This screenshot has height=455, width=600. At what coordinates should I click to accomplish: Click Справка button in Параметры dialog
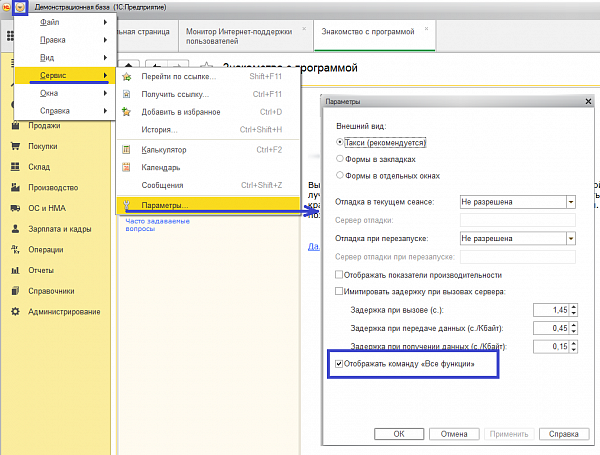click(564, 434)
